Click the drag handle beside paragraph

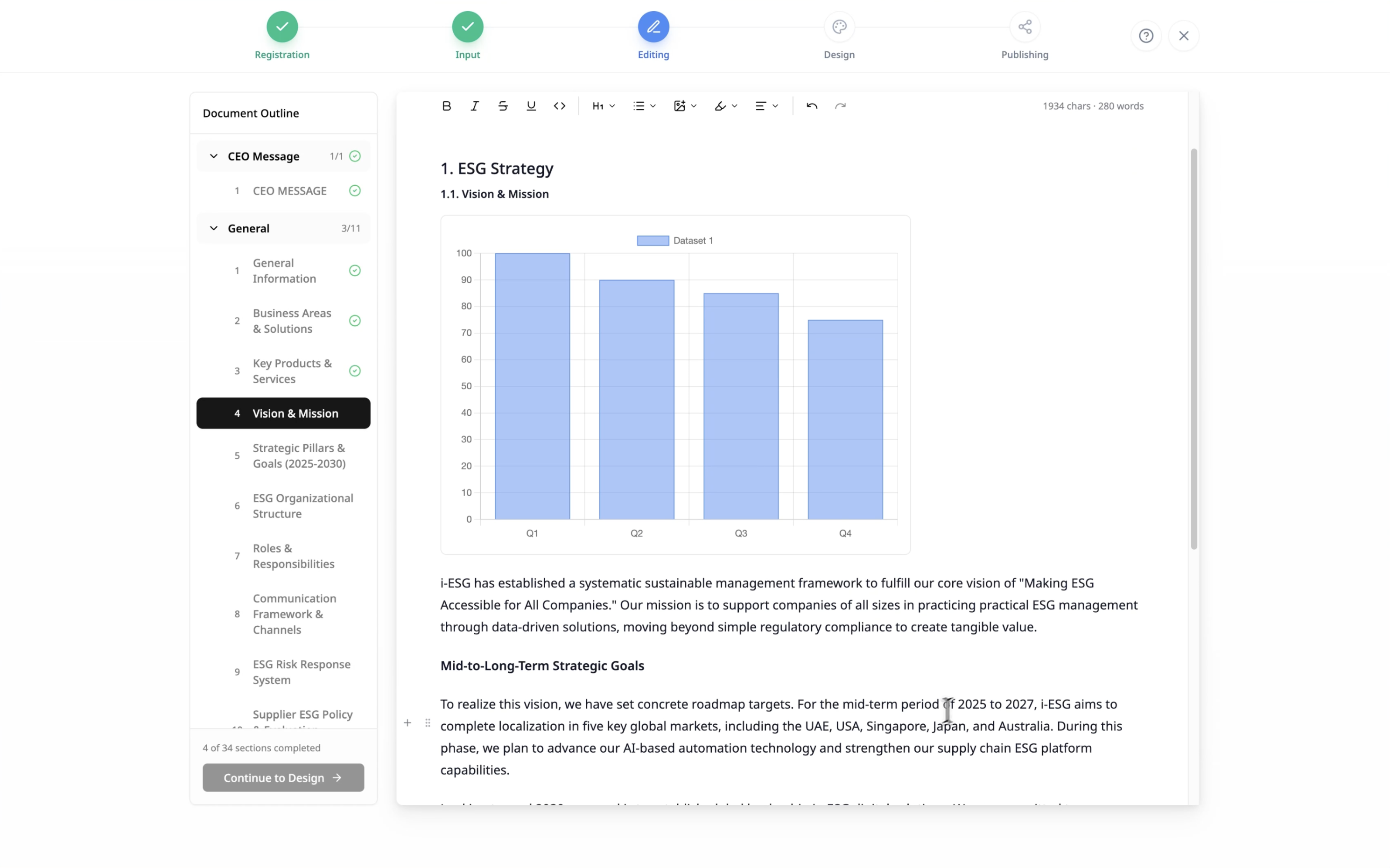427,723
